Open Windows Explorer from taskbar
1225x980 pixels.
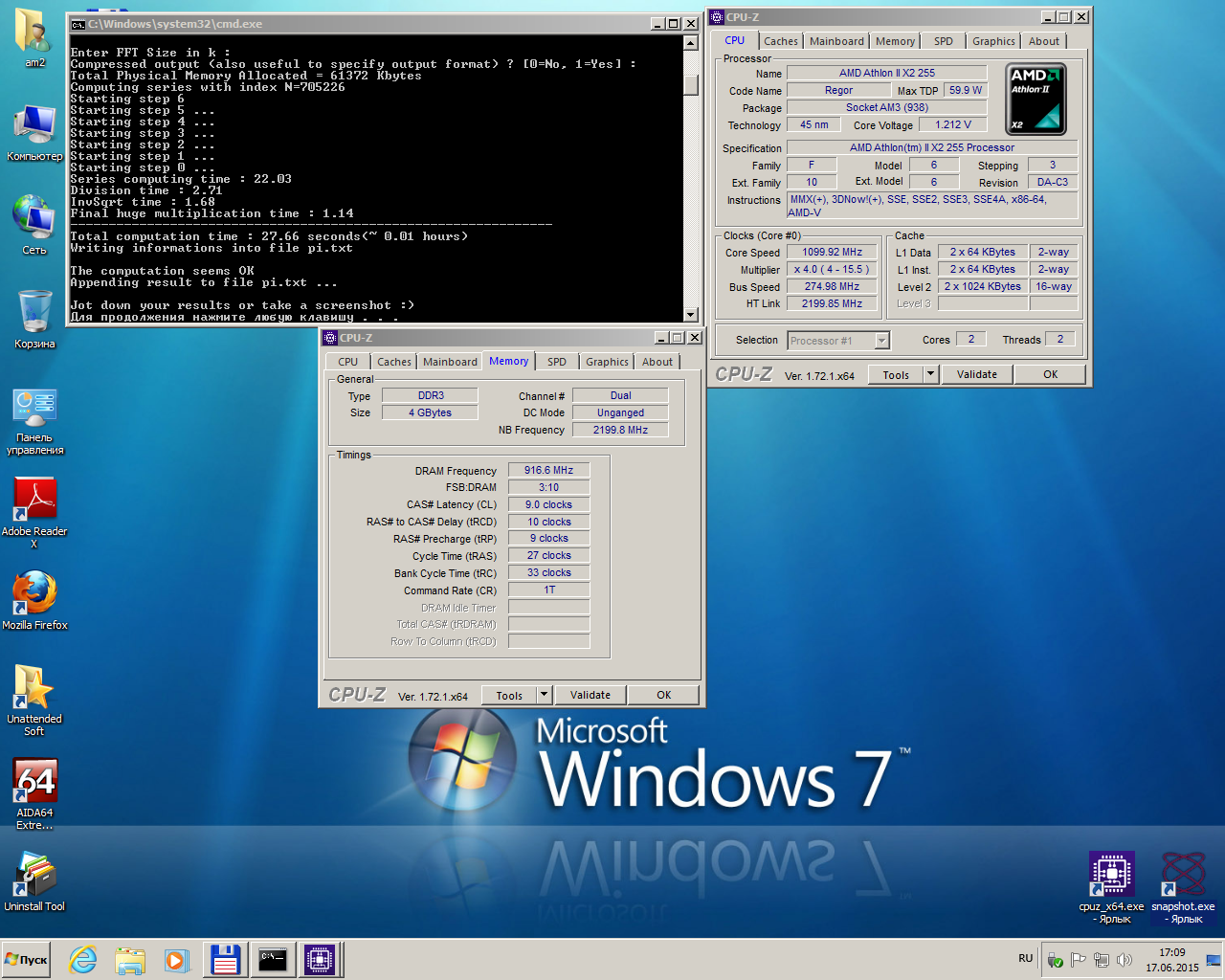[130, 959]
